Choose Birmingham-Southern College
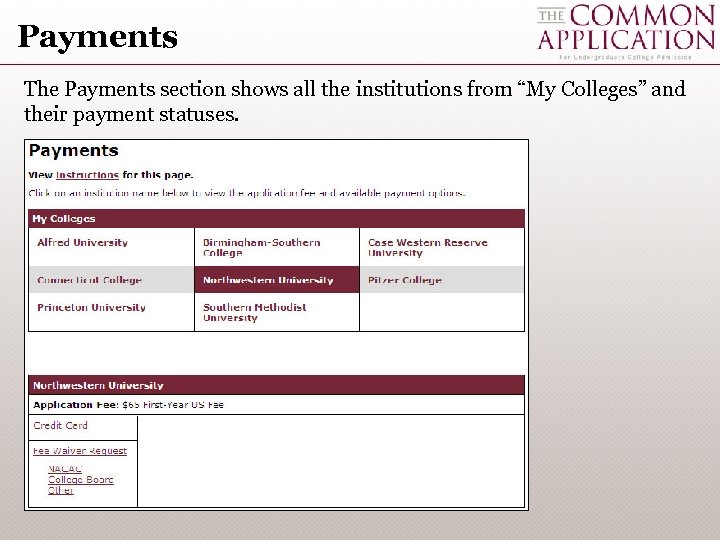 (x=261, y=247)
